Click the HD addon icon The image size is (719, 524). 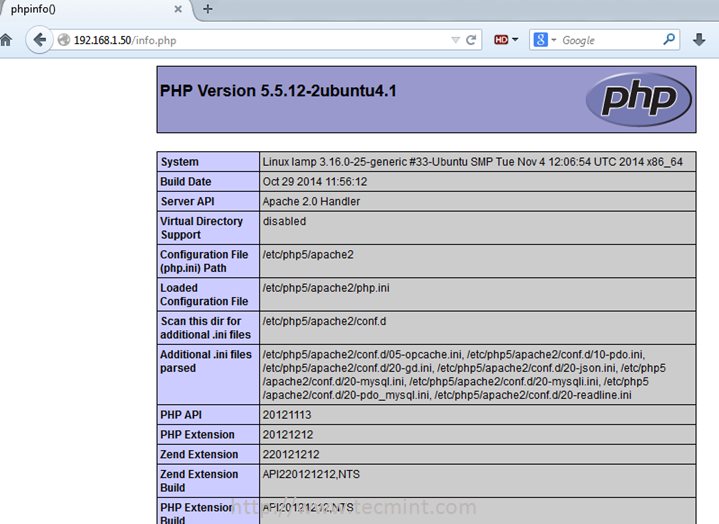[x=501, y=40]
